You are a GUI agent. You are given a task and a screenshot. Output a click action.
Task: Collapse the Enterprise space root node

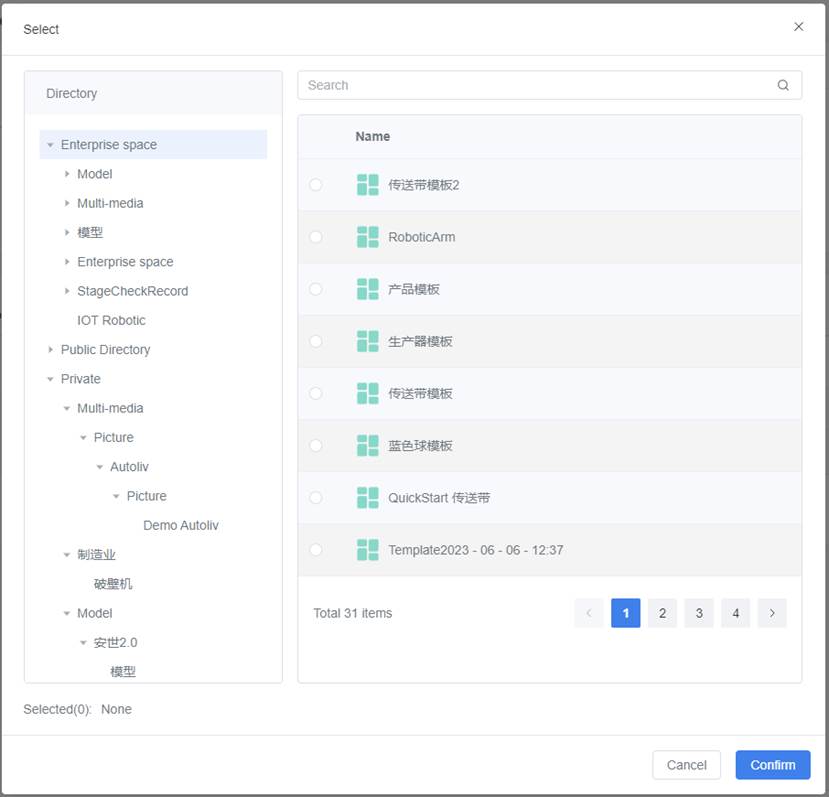50,145
